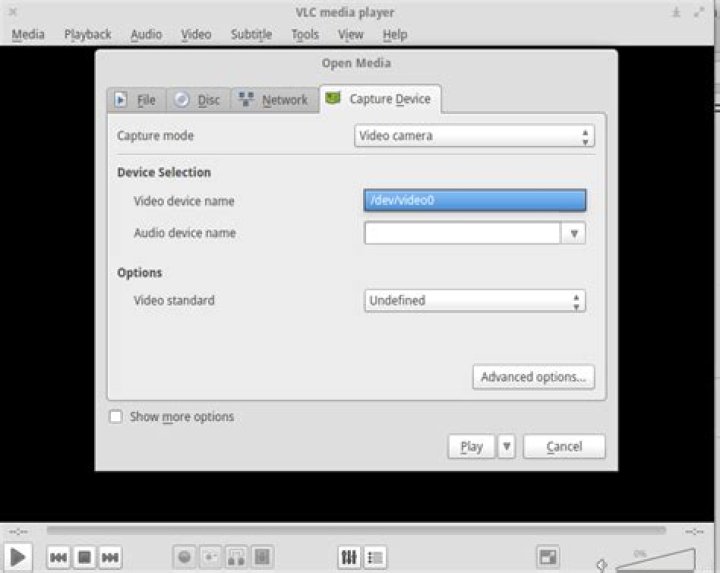Click the previous track button
Image resolution: width=720 pixels, height=573 pixels.
coord(58,557)
